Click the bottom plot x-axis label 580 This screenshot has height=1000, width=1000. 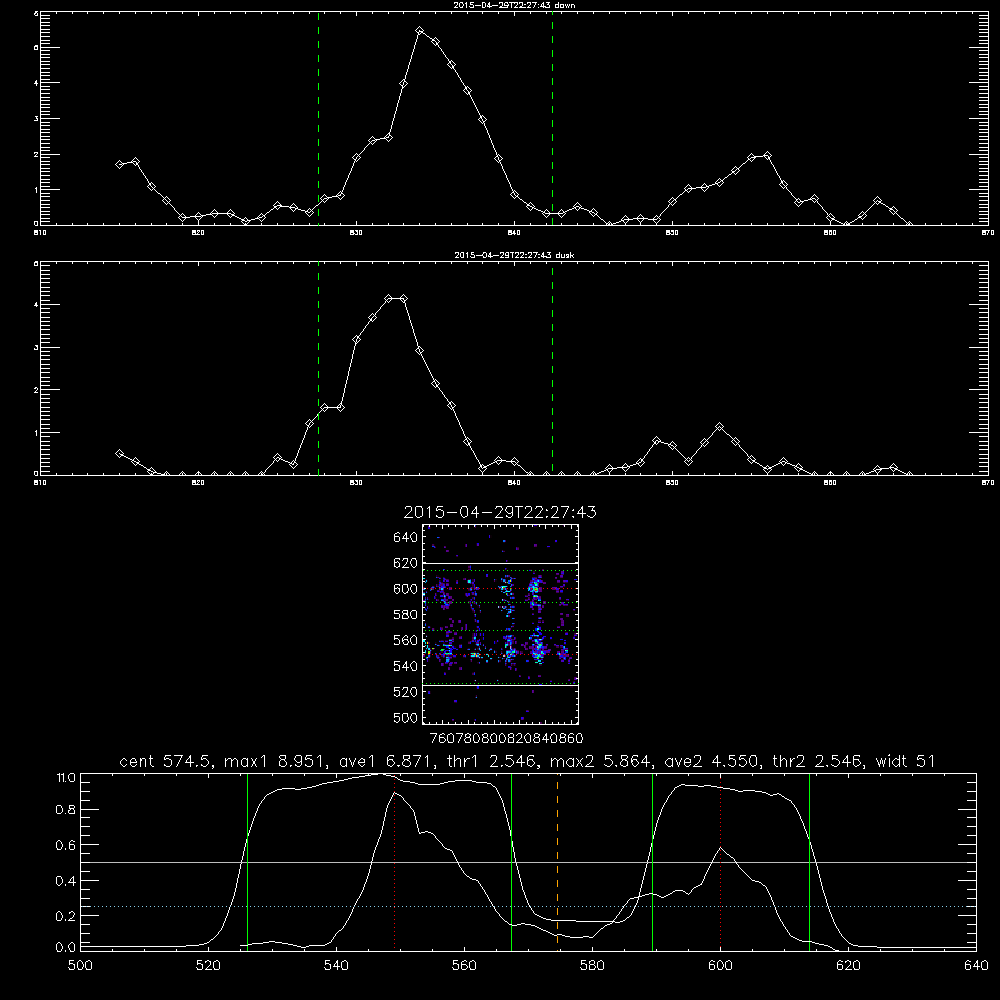click(x=592, y=966)
